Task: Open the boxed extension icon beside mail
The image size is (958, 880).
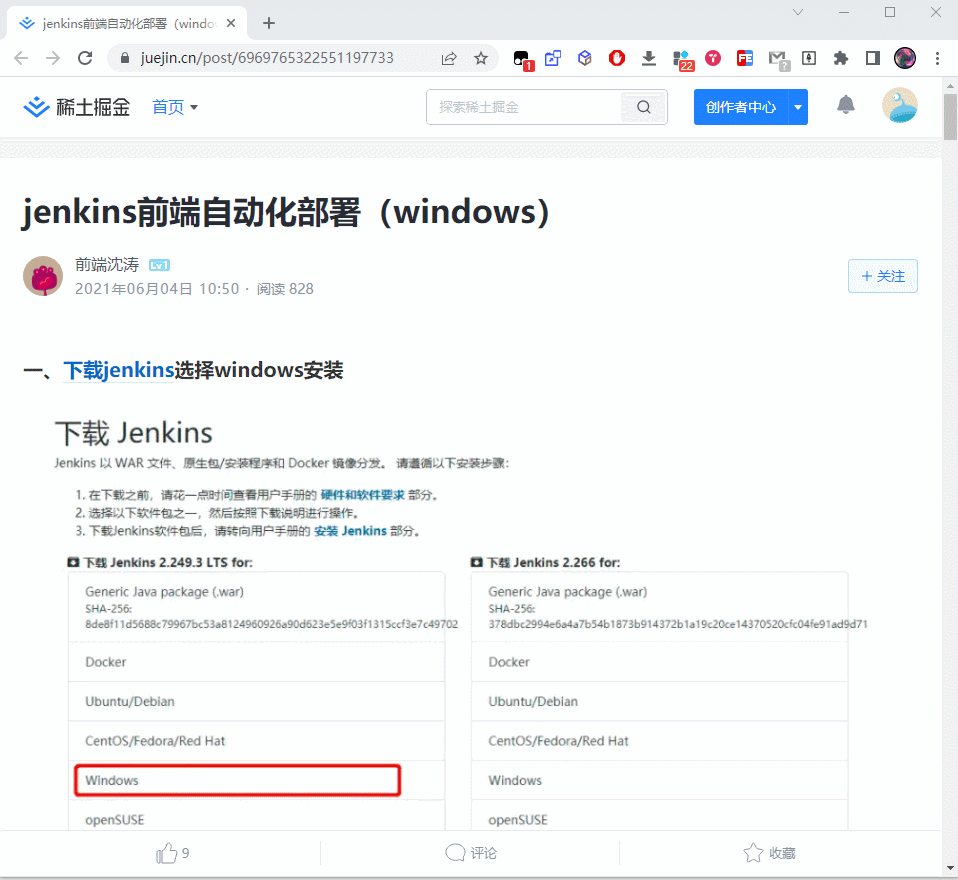Action: tap(809, 58)
